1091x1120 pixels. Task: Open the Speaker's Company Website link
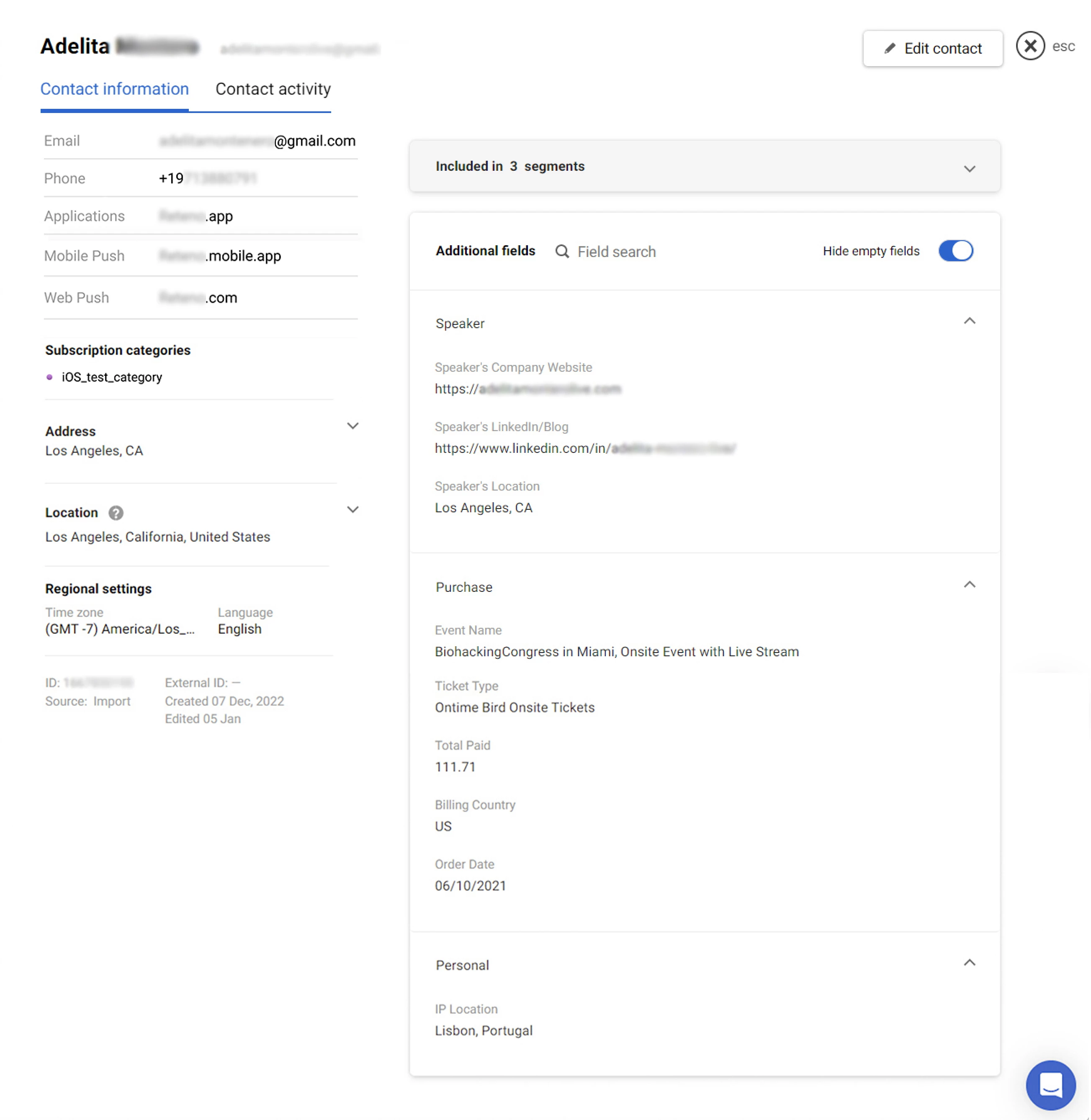click(x=527, y=389)
